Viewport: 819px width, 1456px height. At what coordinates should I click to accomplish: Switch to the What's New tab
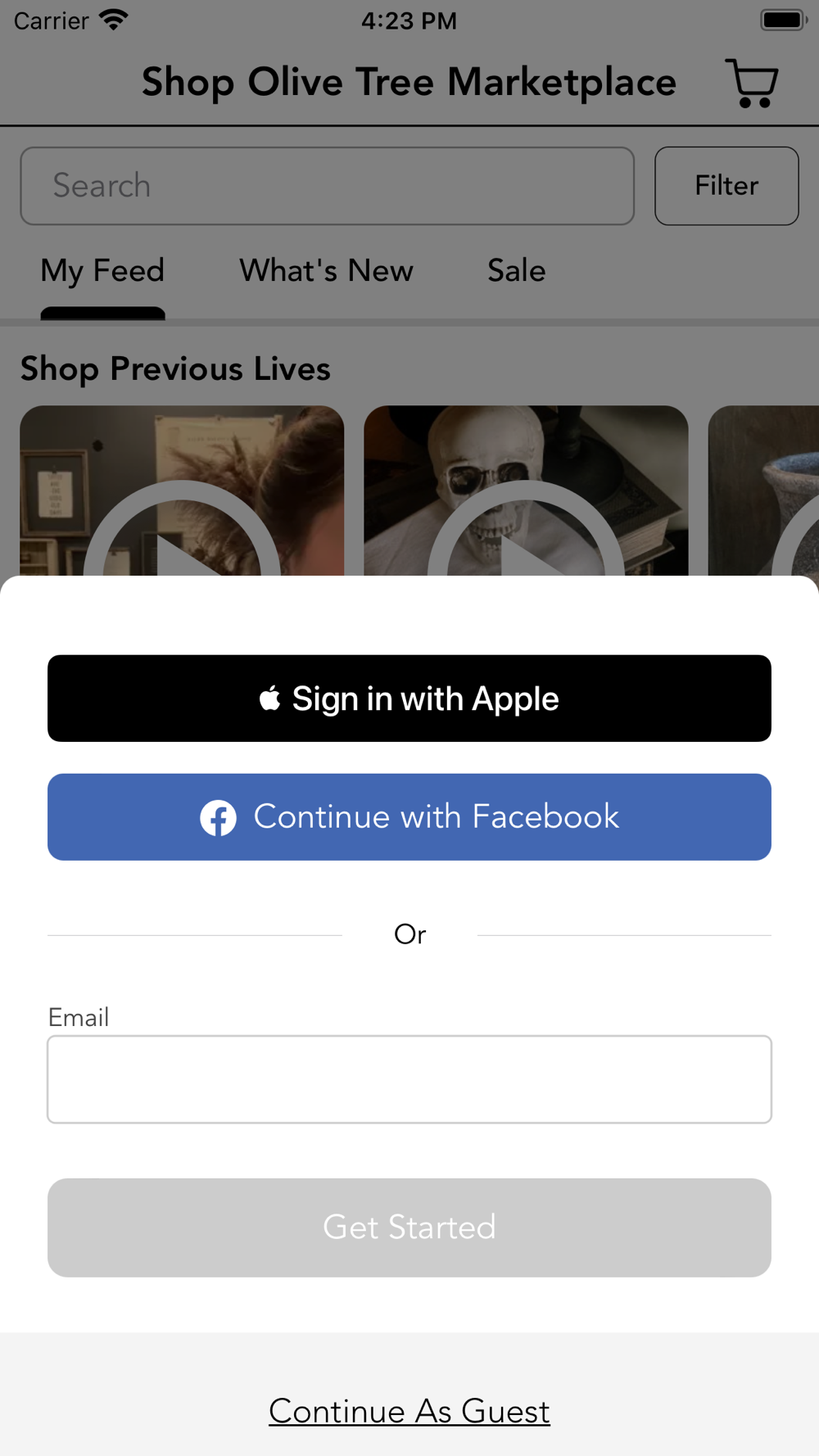click(326, 271)
